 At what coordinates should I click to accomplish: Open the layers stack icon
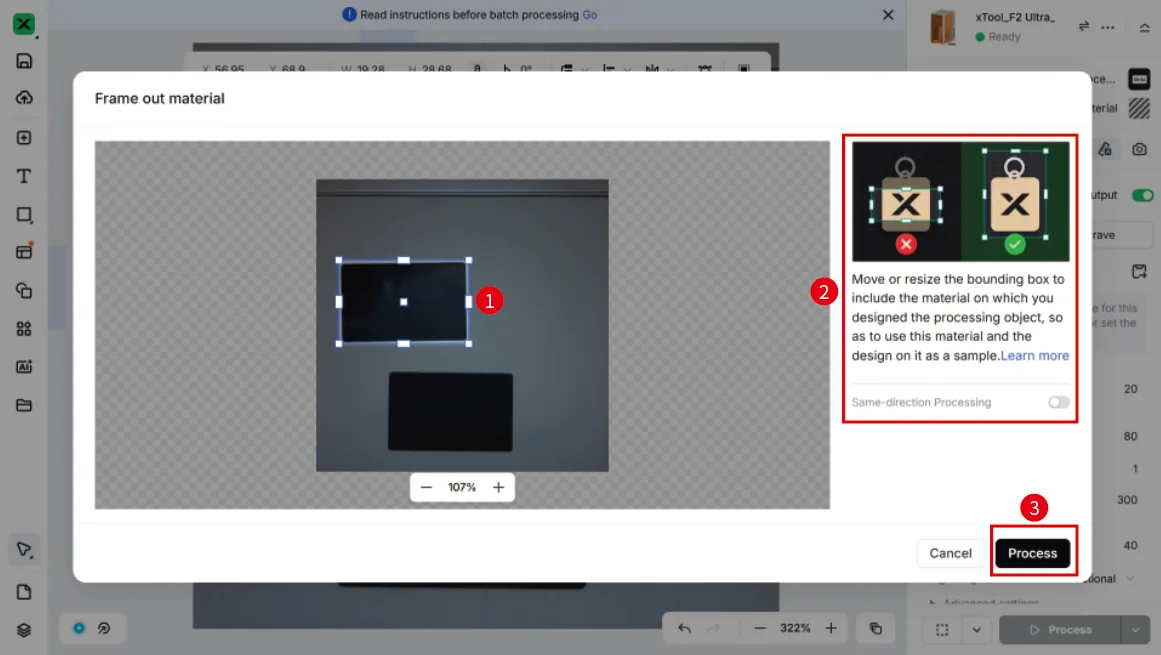[24, 630]
